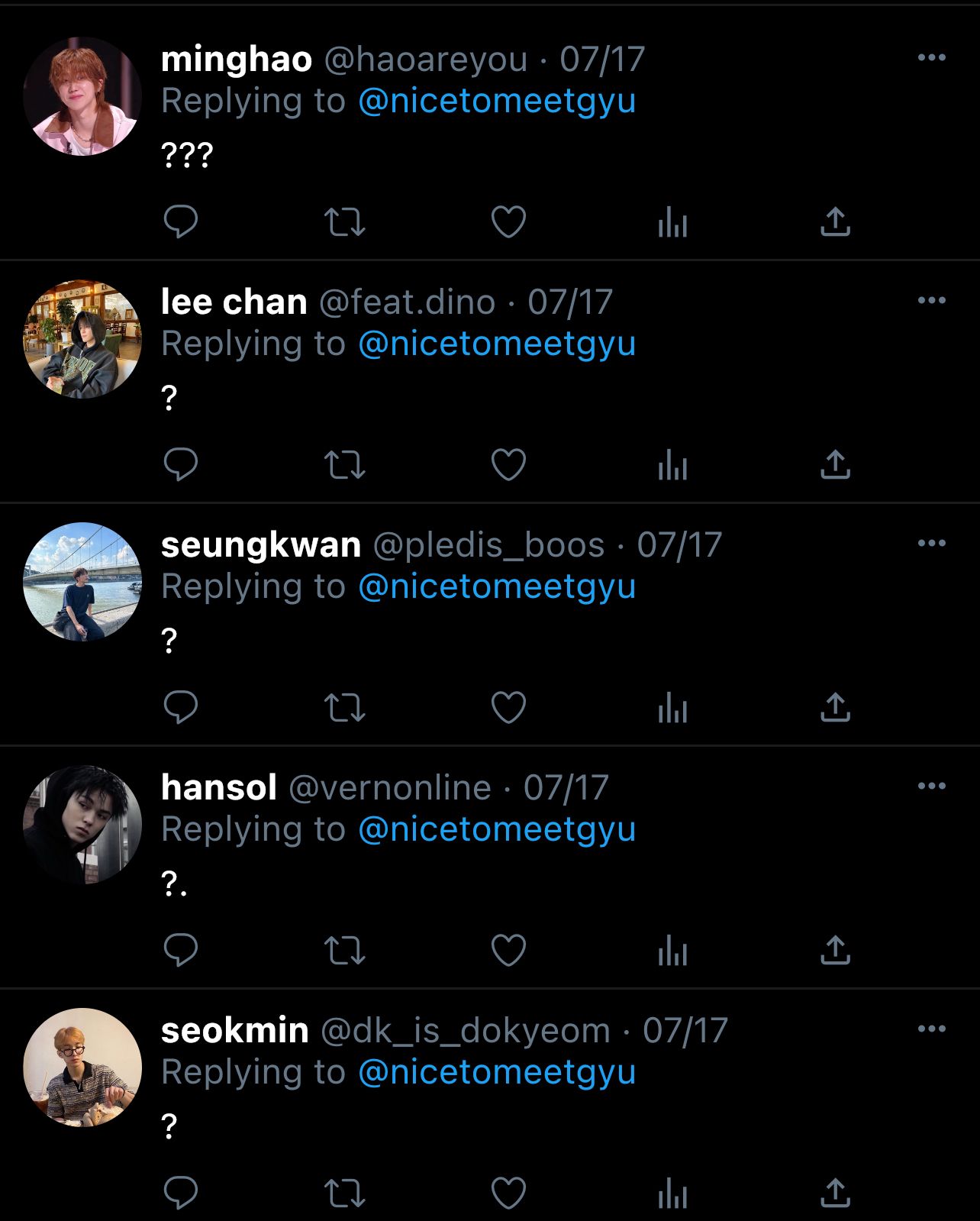Open @nicetomeetgyu link in seokmin's reply
This screenshot has height=1221, width=980.
pyautogui.click(x=497, y=1073)
